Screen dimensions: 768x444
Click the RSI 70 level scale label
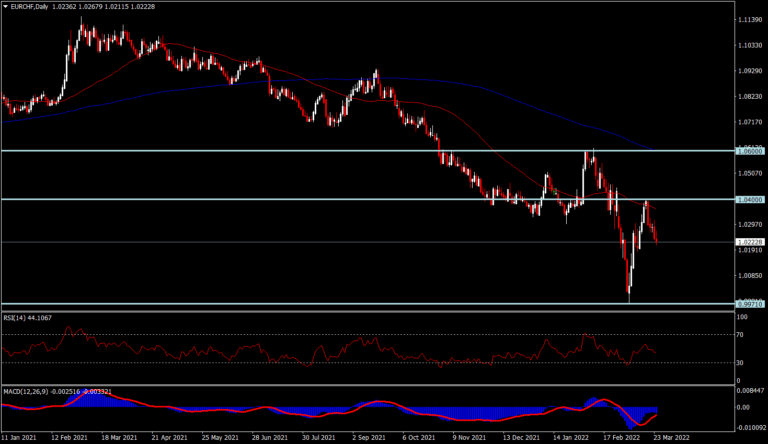tap(740, 335)
